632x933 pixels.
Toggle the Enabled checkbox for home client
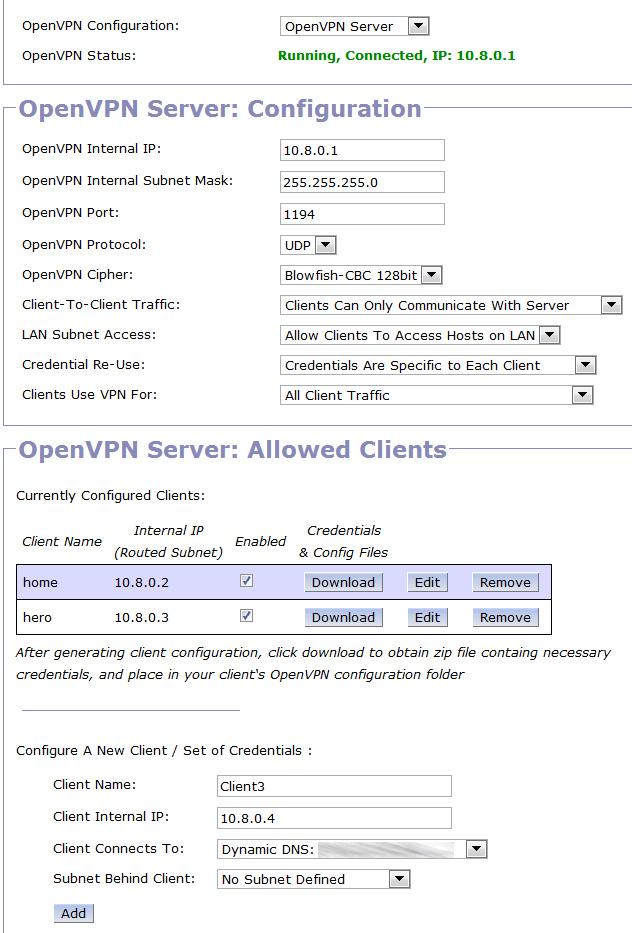[246, 581]
